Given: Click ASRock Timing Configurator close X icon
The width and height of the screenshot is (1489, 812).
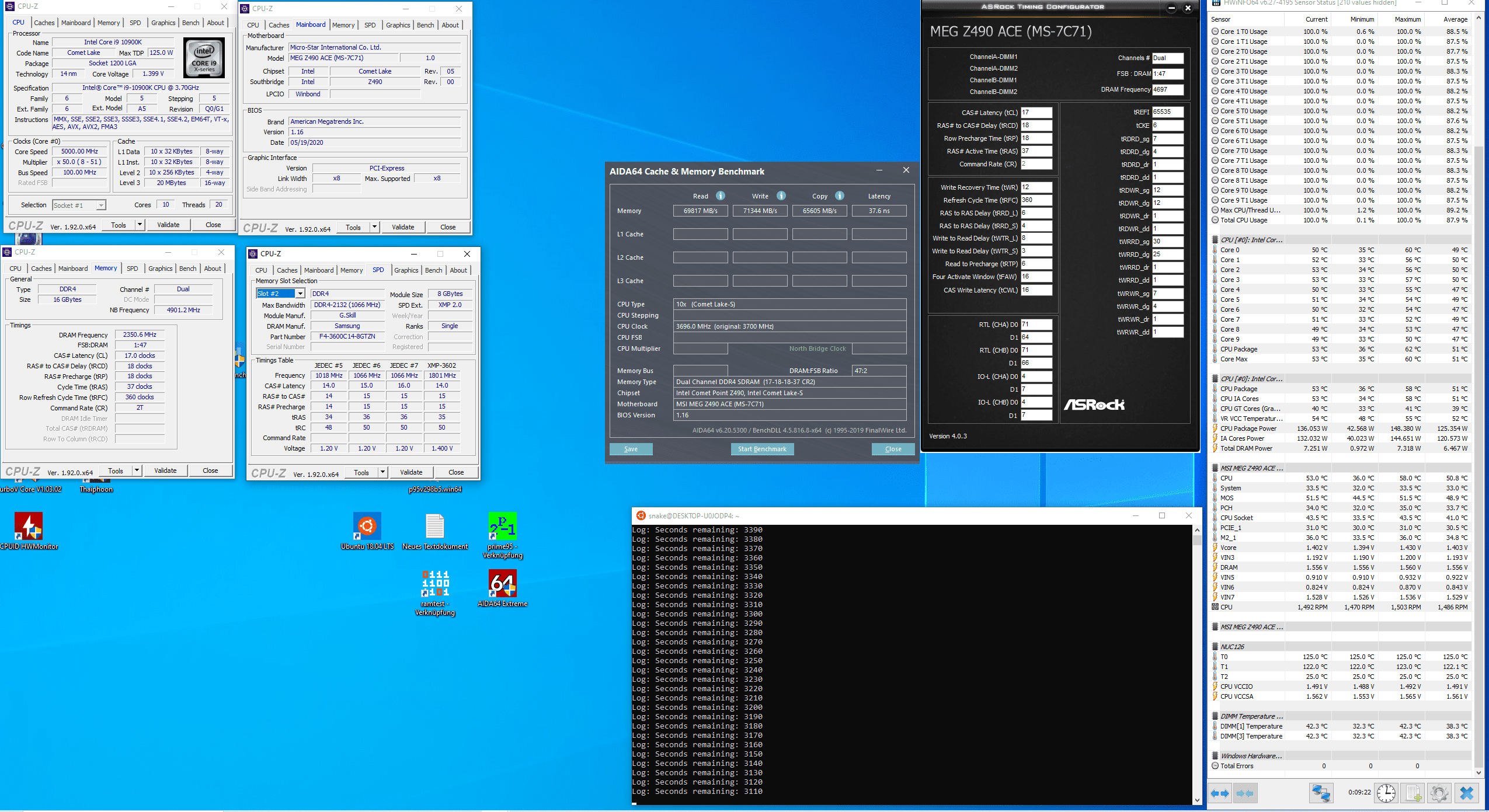Looking at the screenshot, I should pos(1188,8).
